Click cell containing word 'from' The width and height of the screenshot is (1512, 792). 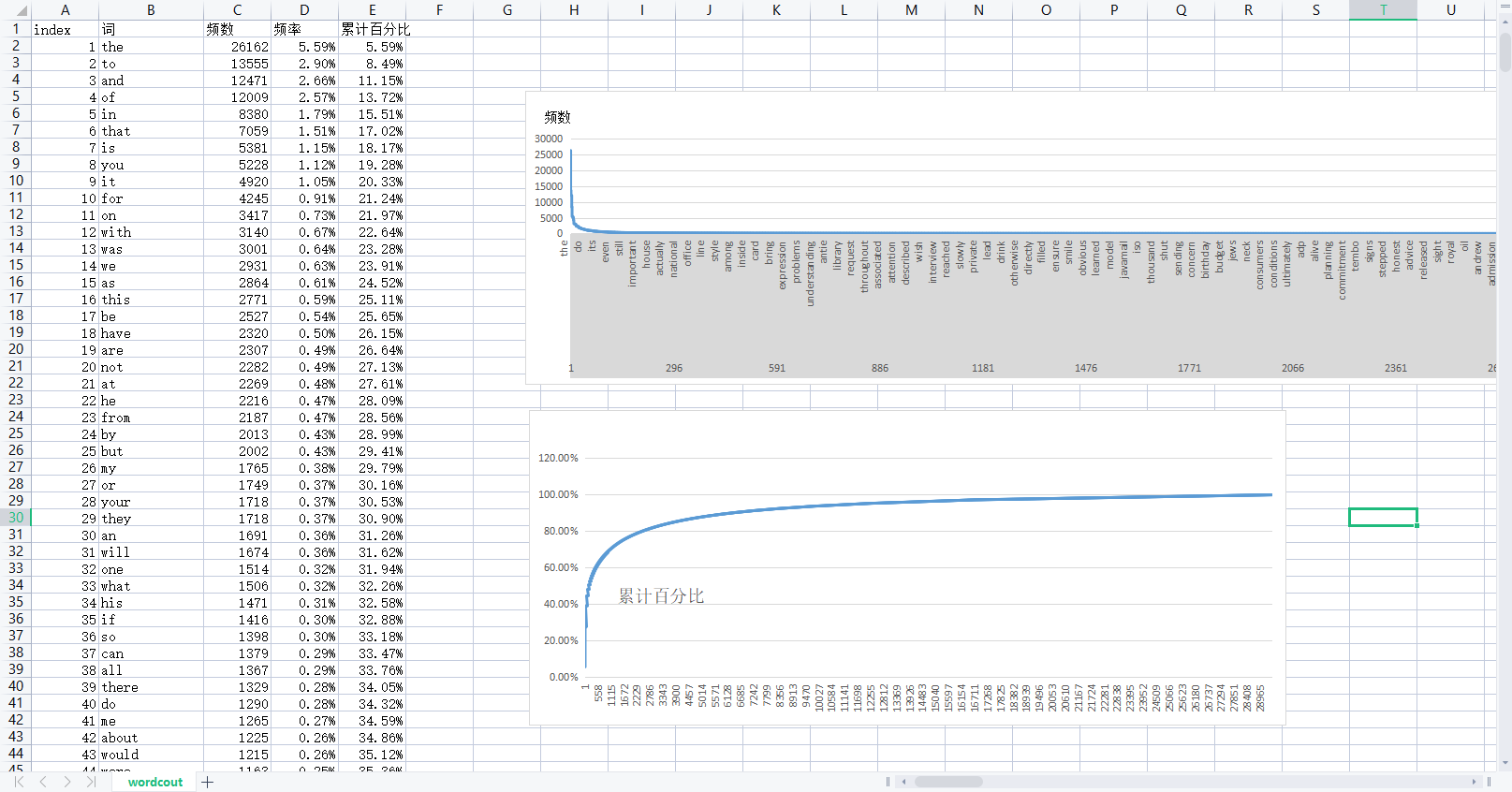151,417
